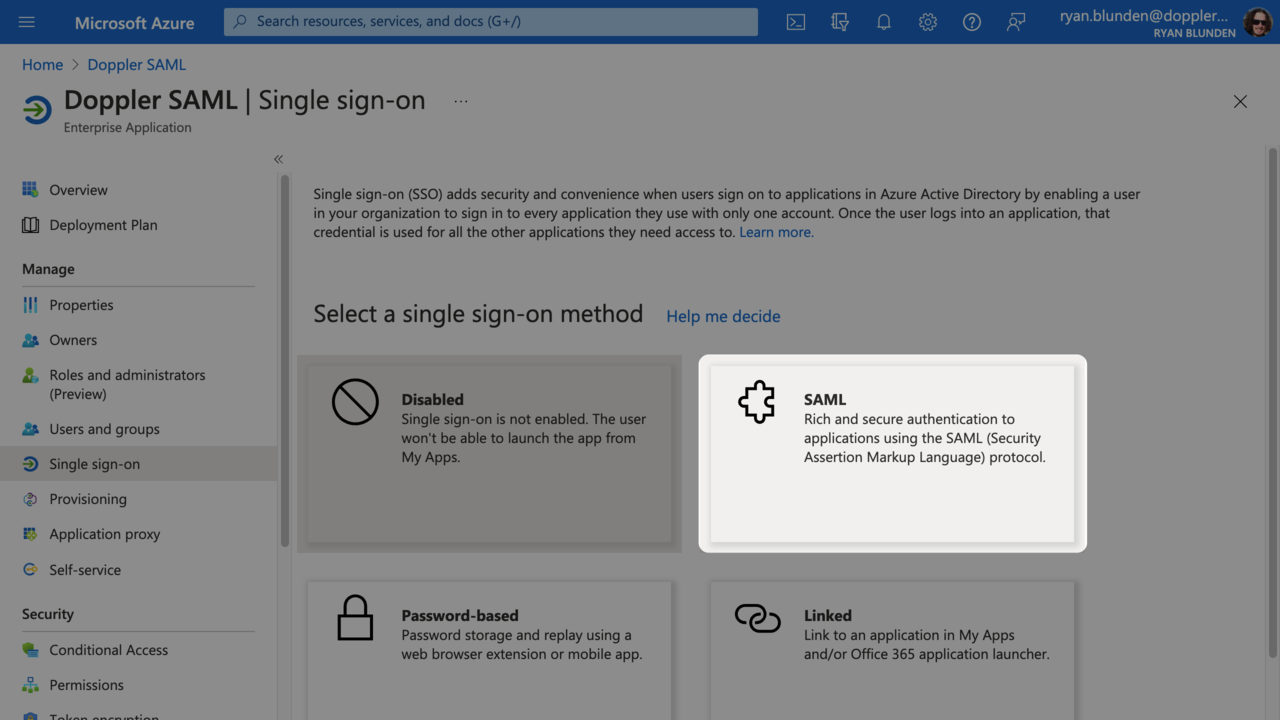The height and width of the screenshot is (720, 1280).
Task: Open the portal settings gear
Action: [928, 22]
